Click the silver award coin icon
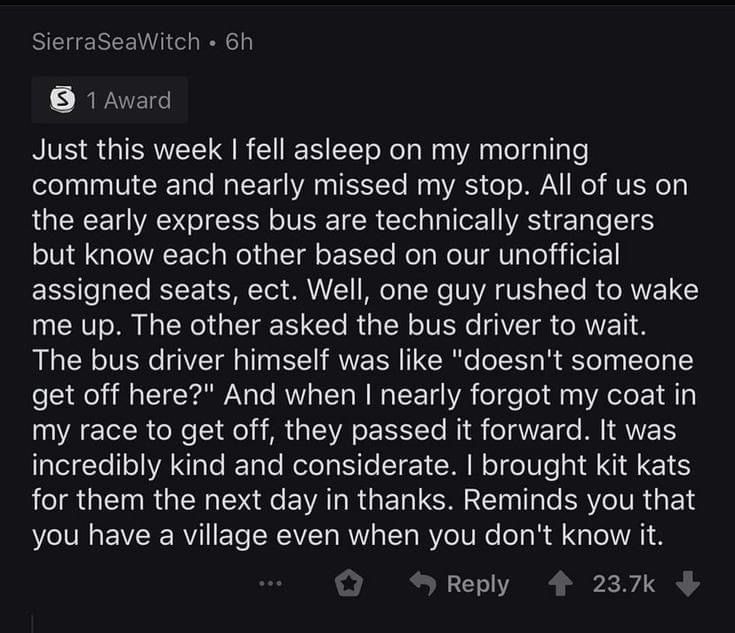The image size is (735, 633). point(66,100)
